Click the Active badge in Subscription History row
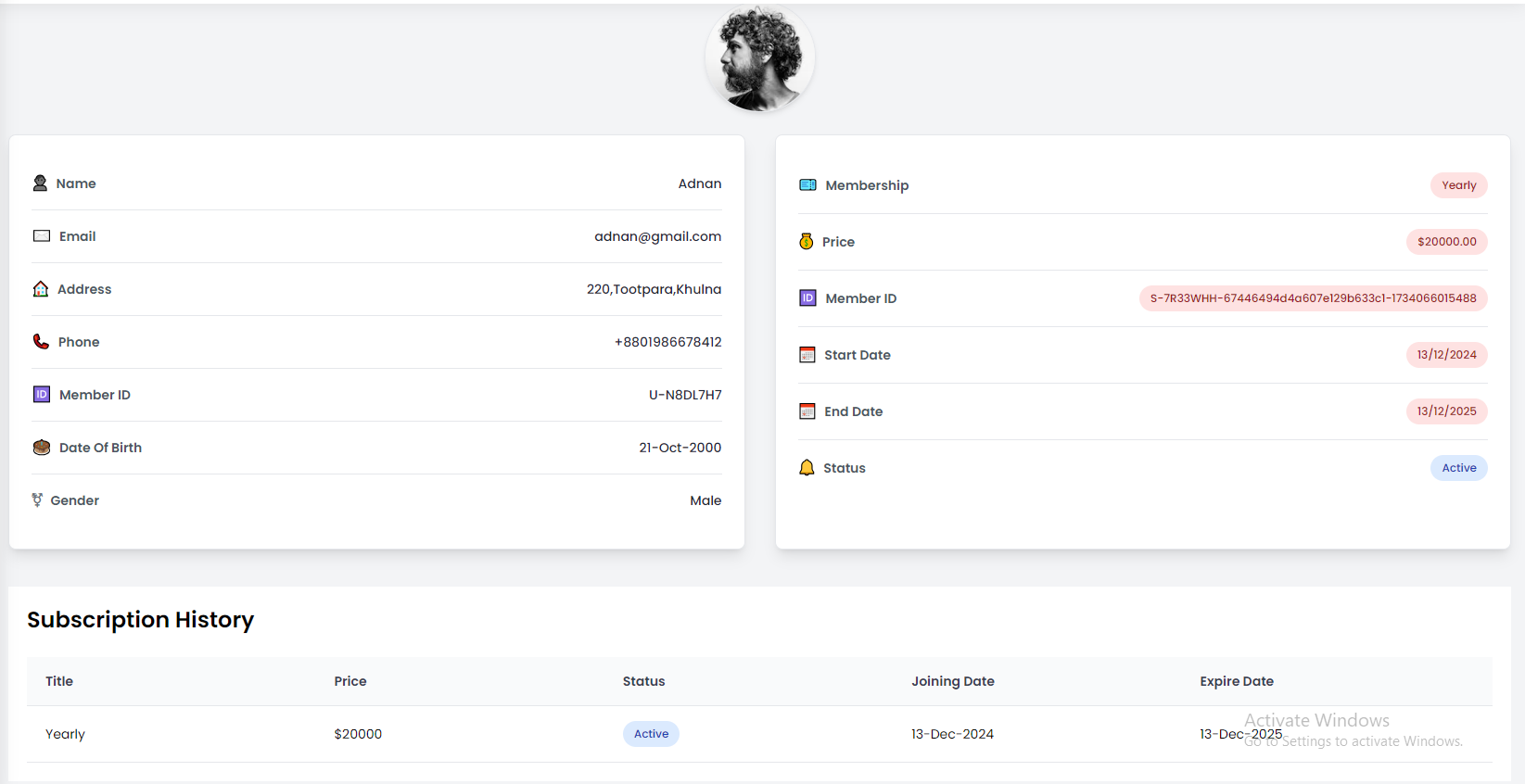 651,734
